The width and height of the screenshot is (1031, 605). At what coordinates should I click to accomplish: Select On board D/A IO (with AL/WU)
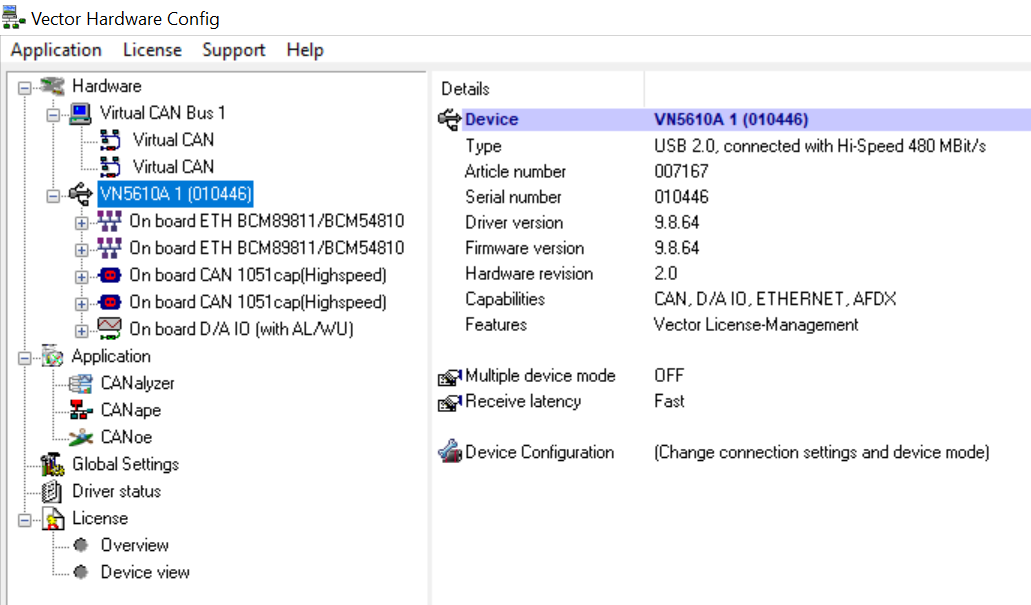coord(241,329)
